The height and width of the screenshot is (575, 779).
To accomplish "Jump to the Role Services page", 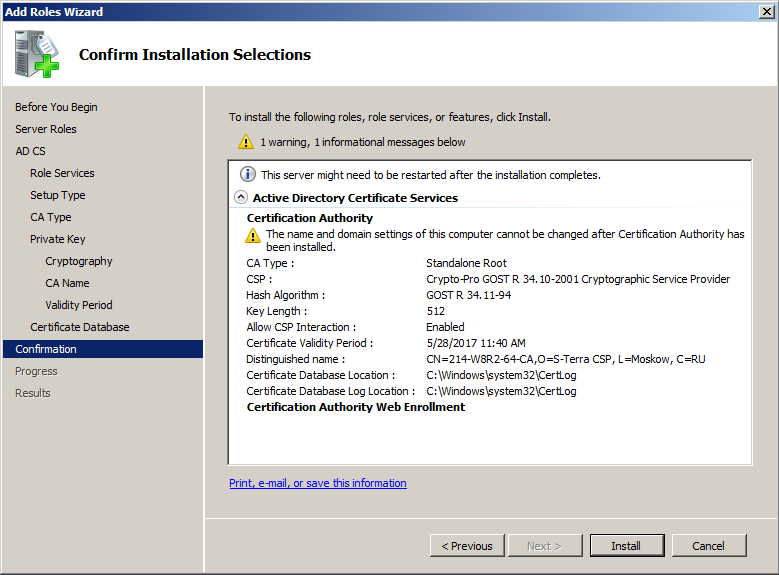I will [62, 173].
